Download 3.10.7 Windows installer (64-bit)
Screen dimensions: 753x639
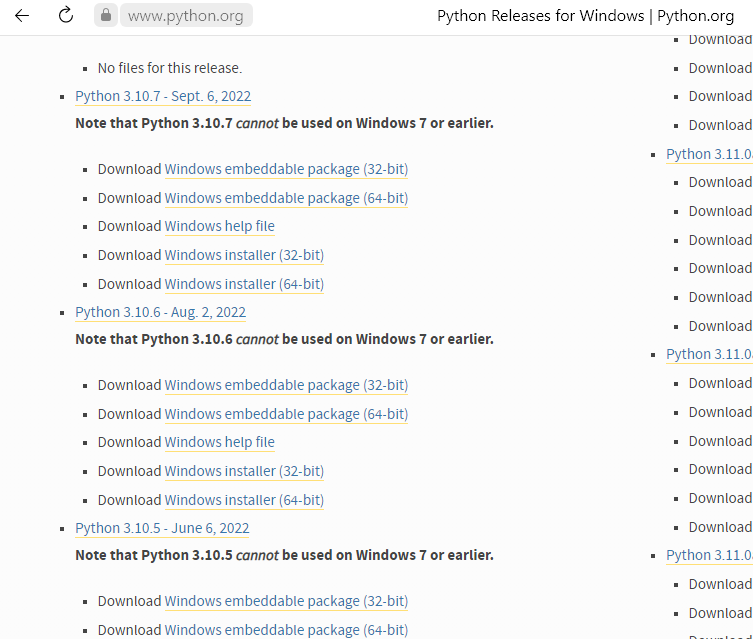coord(244,284)
